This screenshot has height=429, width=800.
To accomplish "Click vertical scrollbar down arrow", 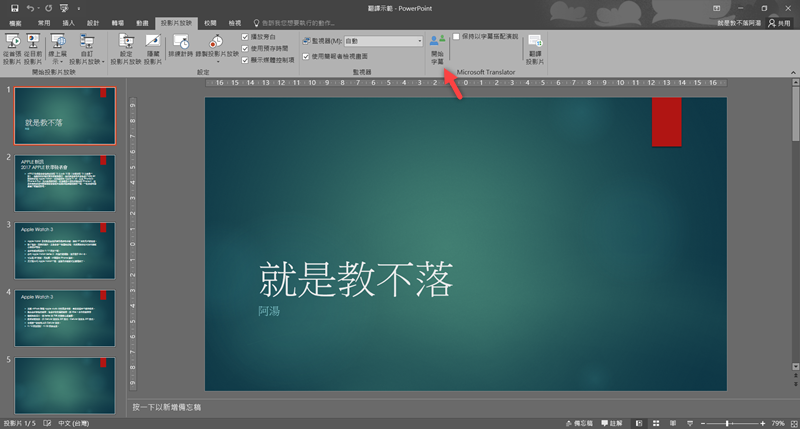I will pyautogui.click(x=795, y=367).
